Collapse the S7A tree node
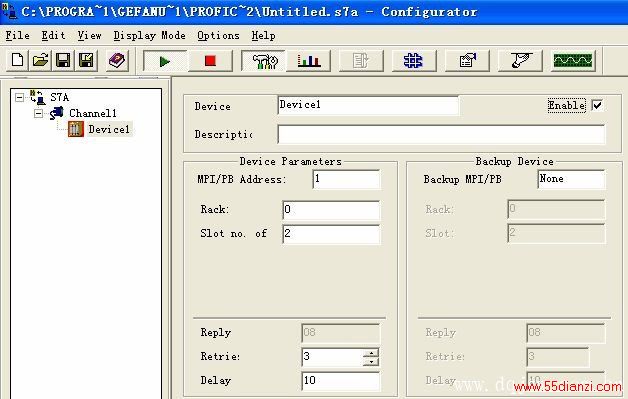628x399 pixels. pos(19,97)
